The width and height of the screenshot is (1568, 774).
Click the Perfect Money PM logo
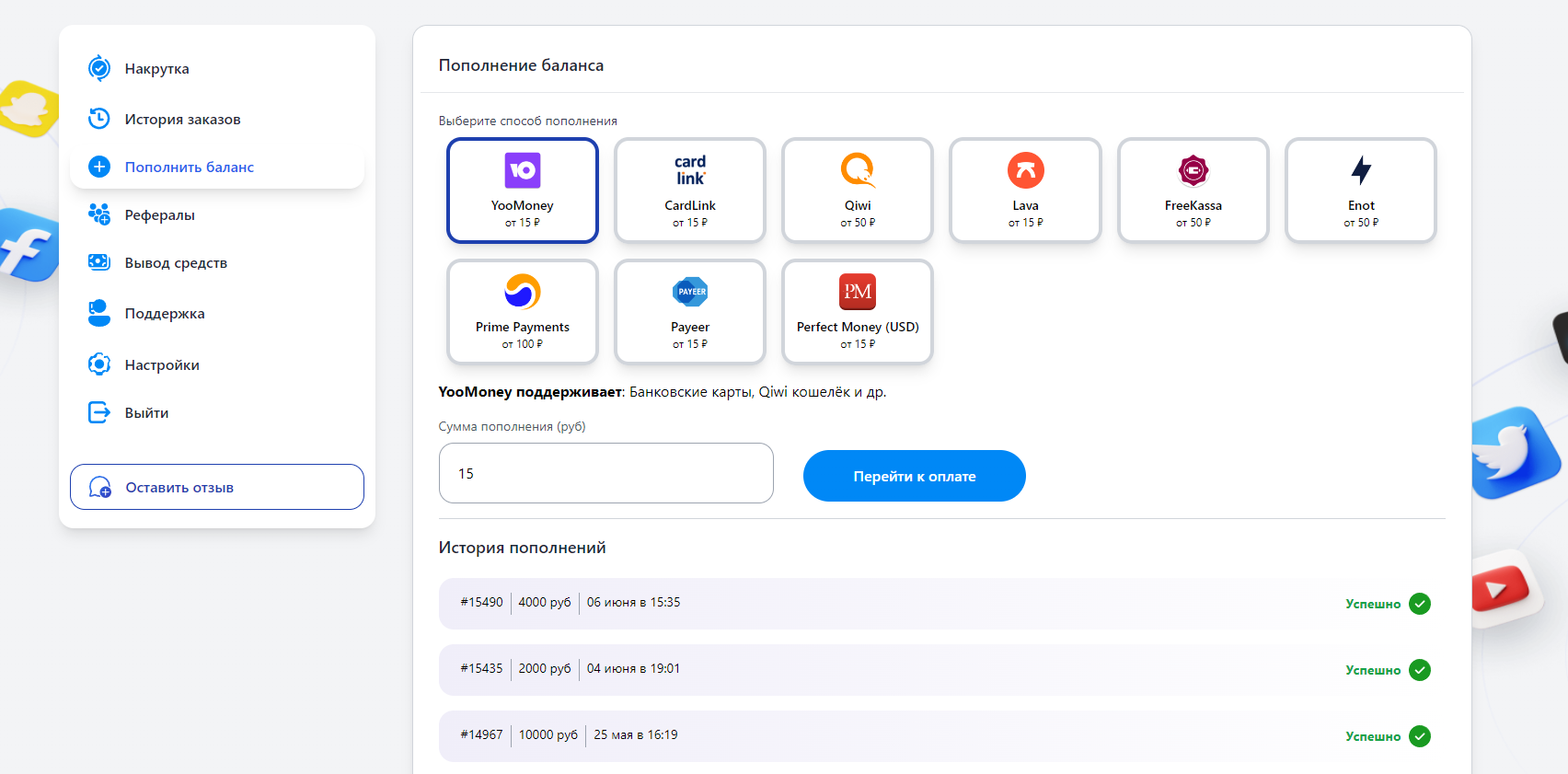[858, 292]
